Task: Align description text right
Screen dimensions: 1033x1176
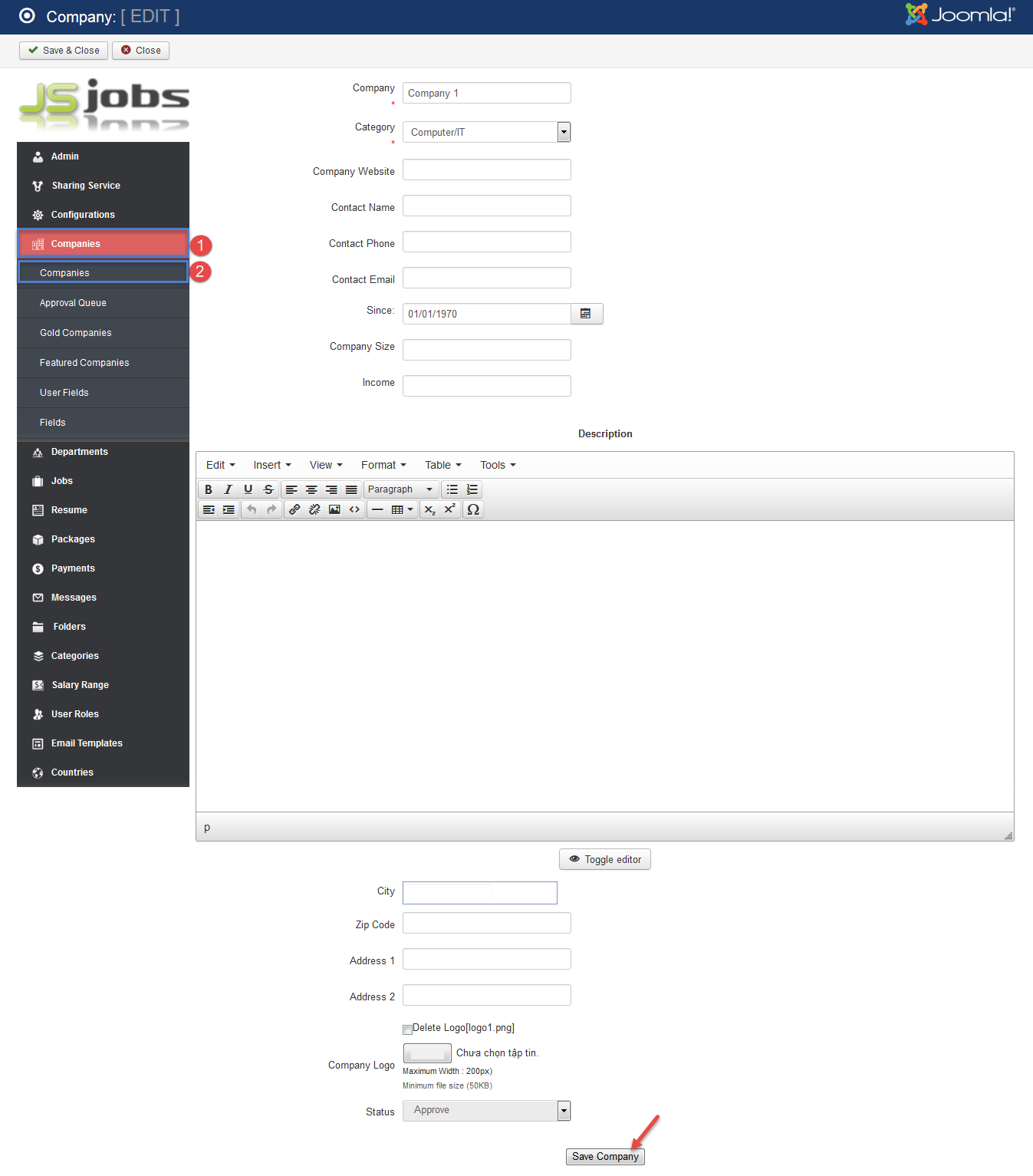Action: 331,489
